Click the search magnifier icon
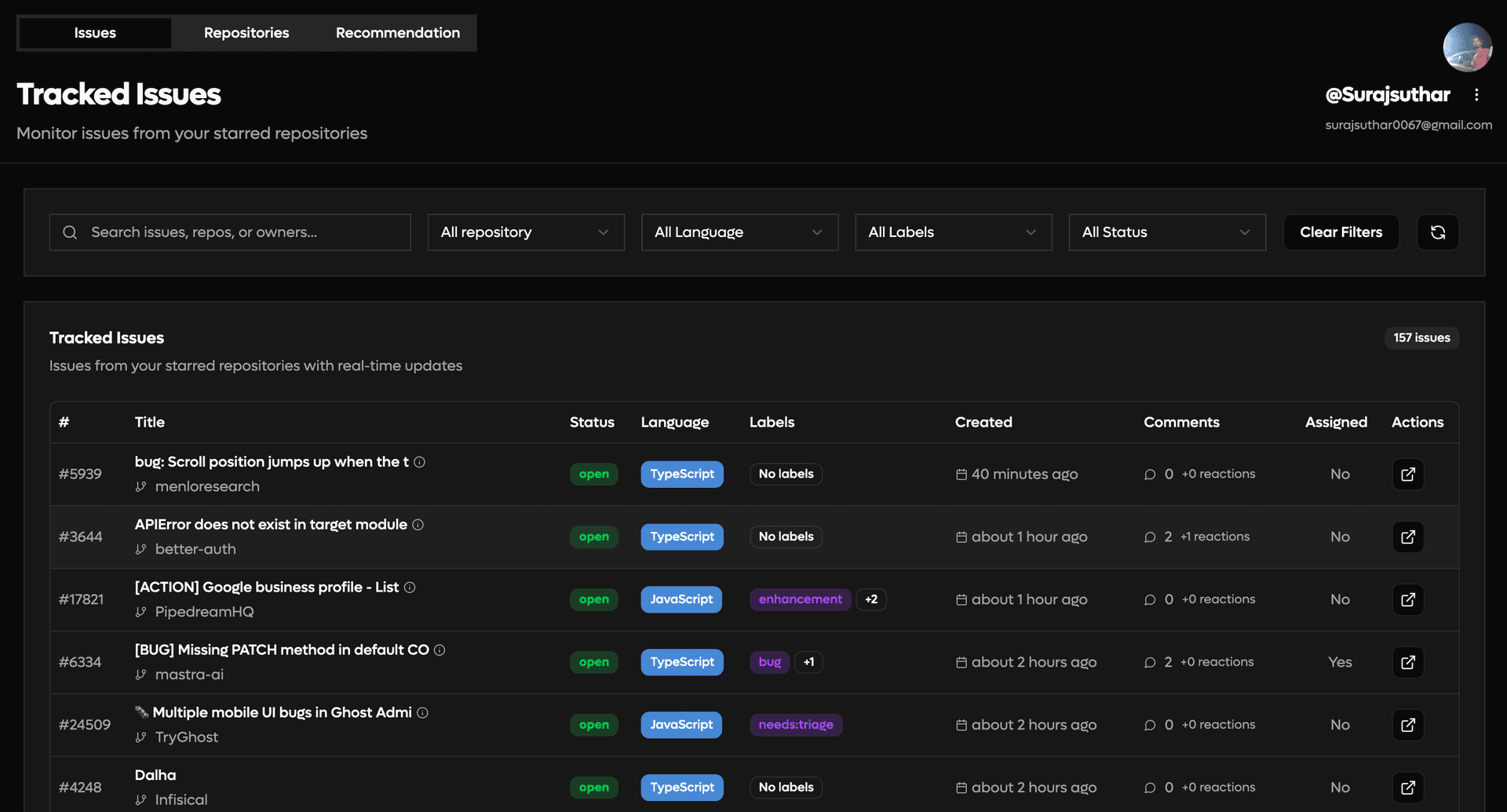 coord(70,232)
